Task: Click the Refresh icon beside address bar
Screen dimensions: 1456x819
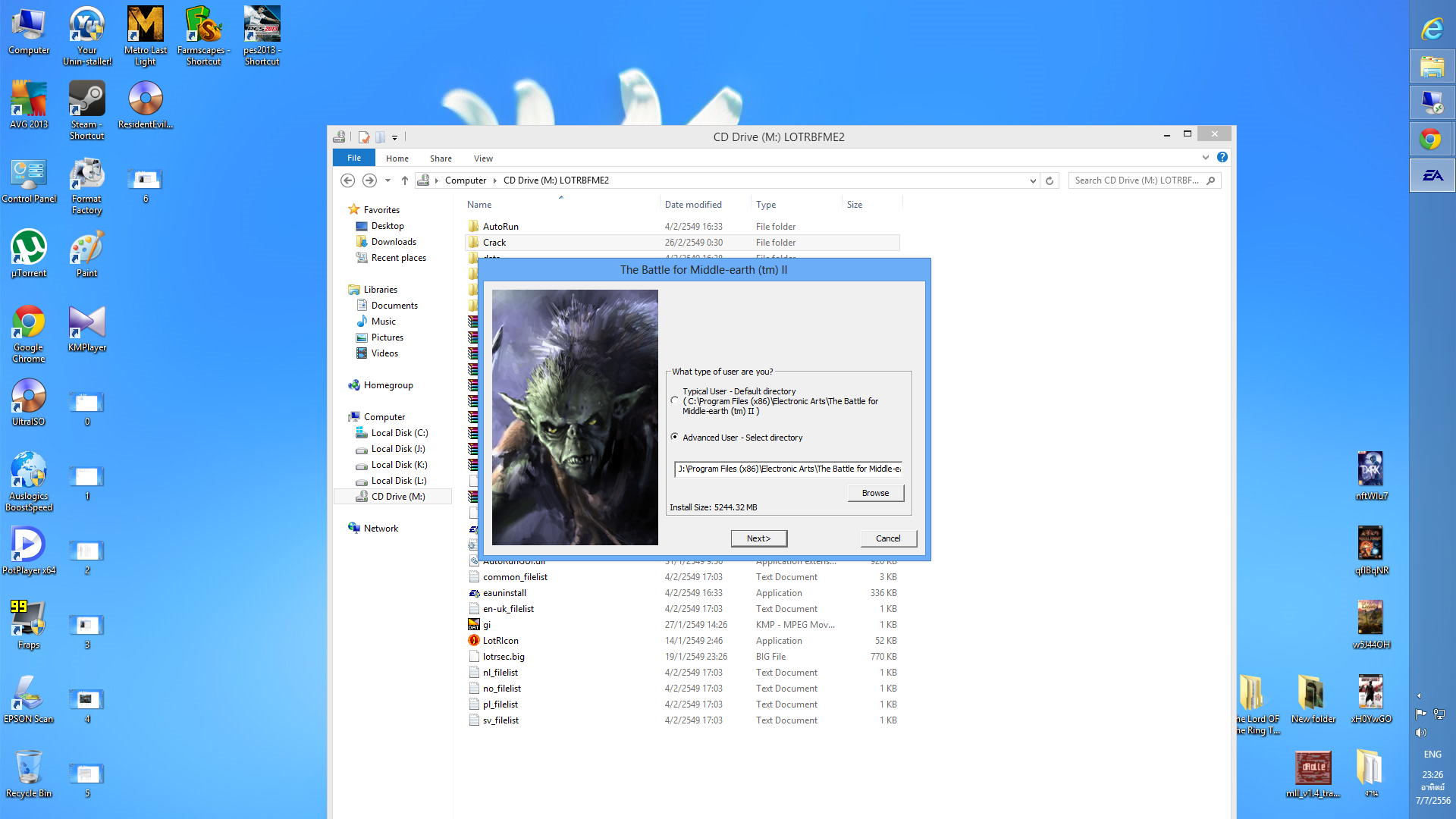Action: pyautogui.click(x=1050, y=180)
